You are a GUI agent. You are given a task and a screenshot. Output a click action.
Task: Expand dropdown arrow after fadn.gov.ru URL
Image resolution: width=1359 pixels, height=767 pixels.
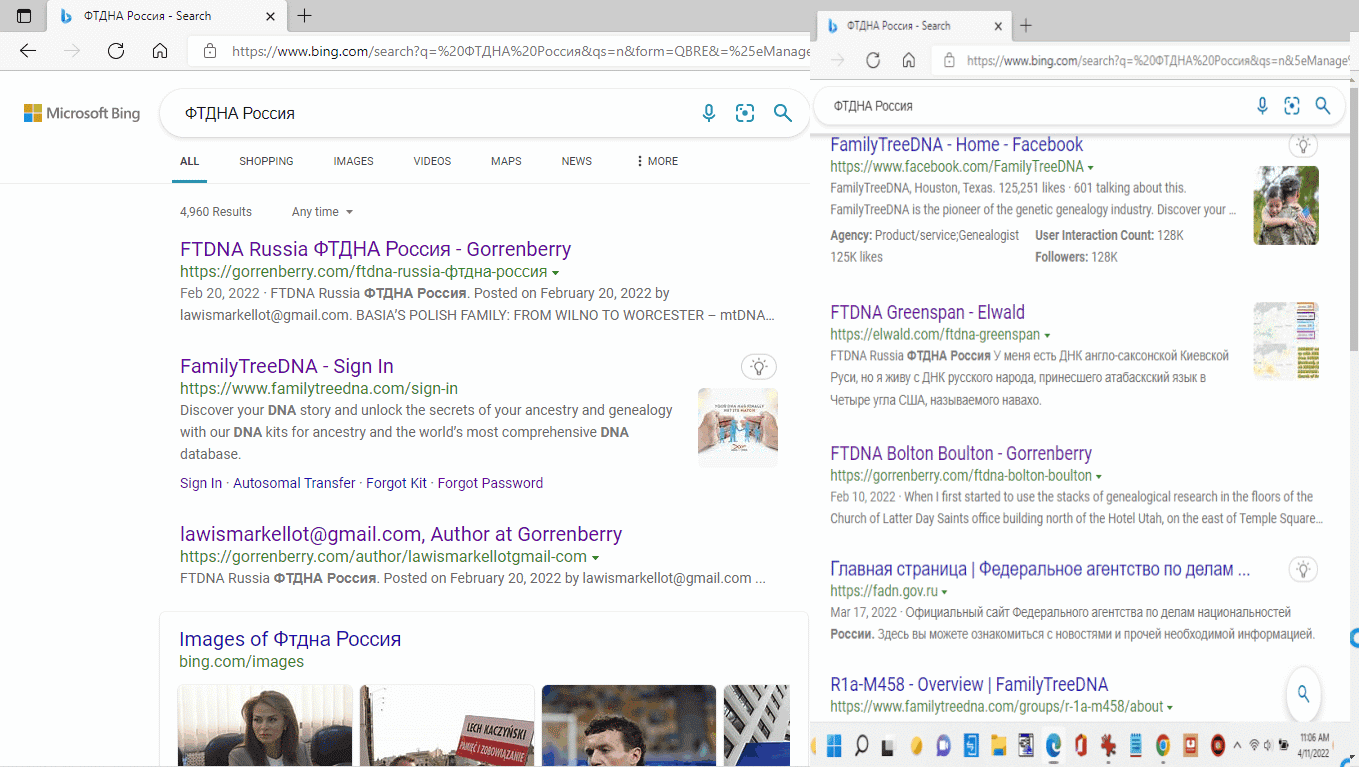(944, 592)
